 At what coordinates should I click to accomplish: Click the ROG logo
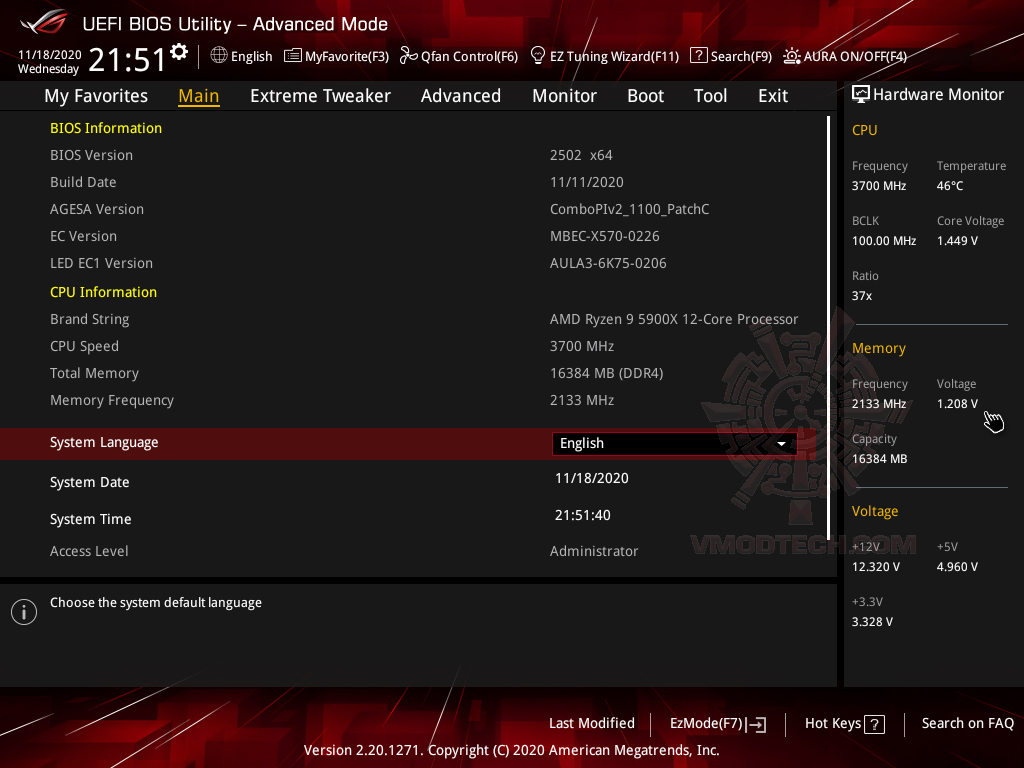tap(44, 22)
